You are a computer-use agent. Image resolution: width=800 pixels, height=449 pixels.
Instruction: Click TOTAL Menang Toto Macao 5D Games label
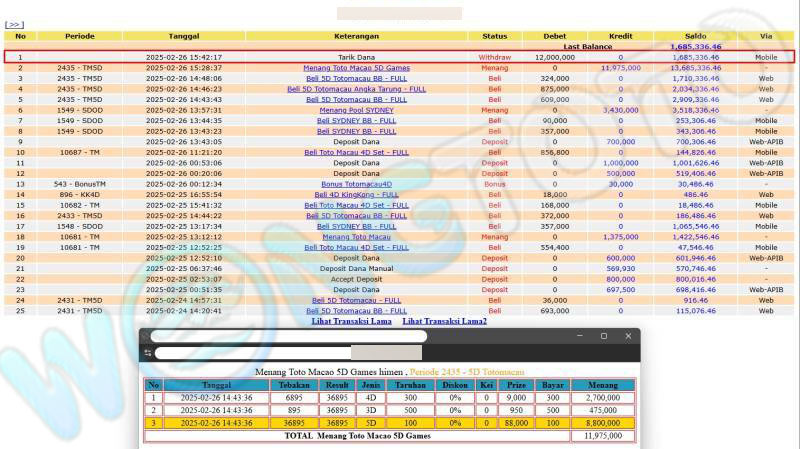[x=357, y=436]
